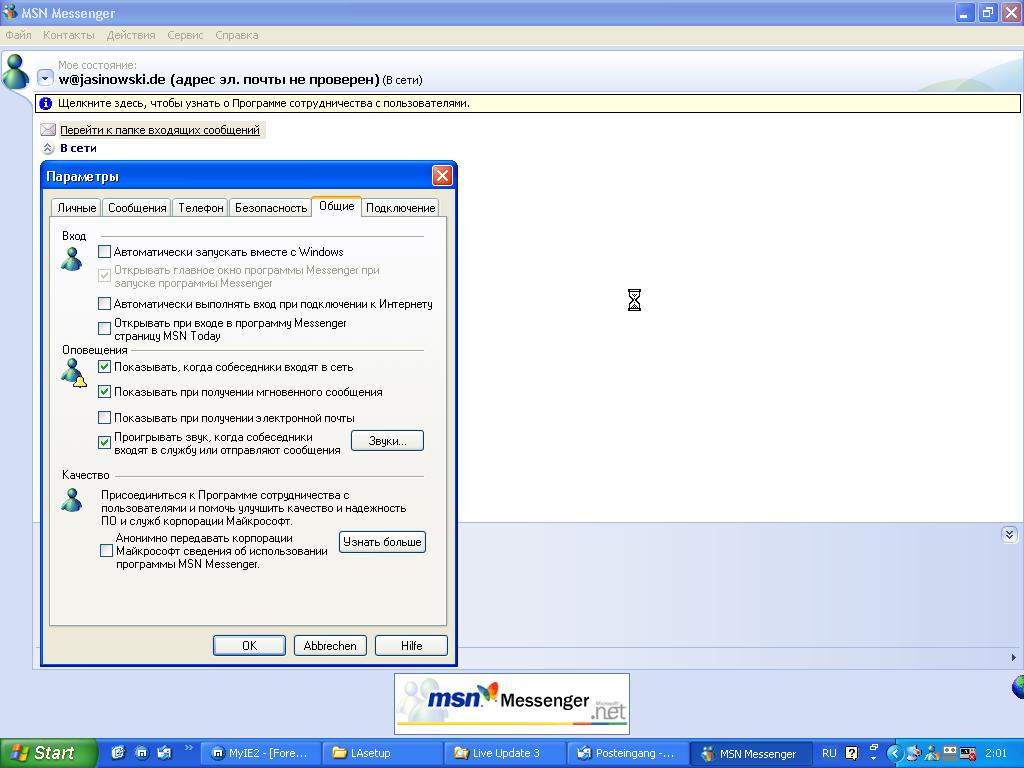
Task: Switch to the Подключение tab
Action: (x=400, y=208)
